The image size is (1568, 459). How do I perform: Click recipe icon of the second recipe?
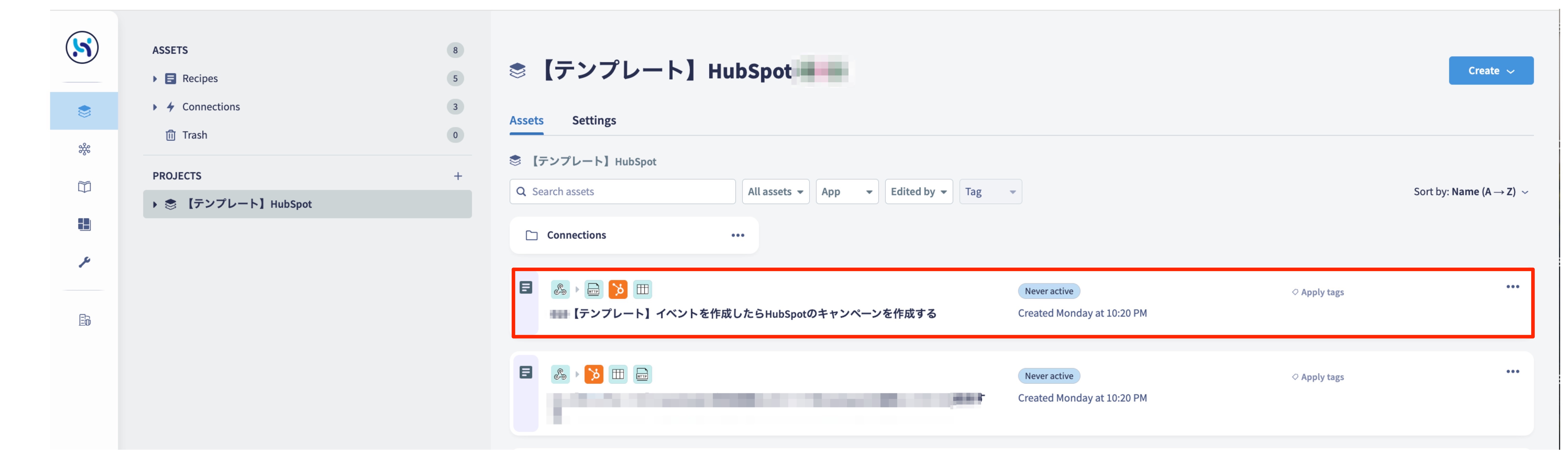click(526, 372)
